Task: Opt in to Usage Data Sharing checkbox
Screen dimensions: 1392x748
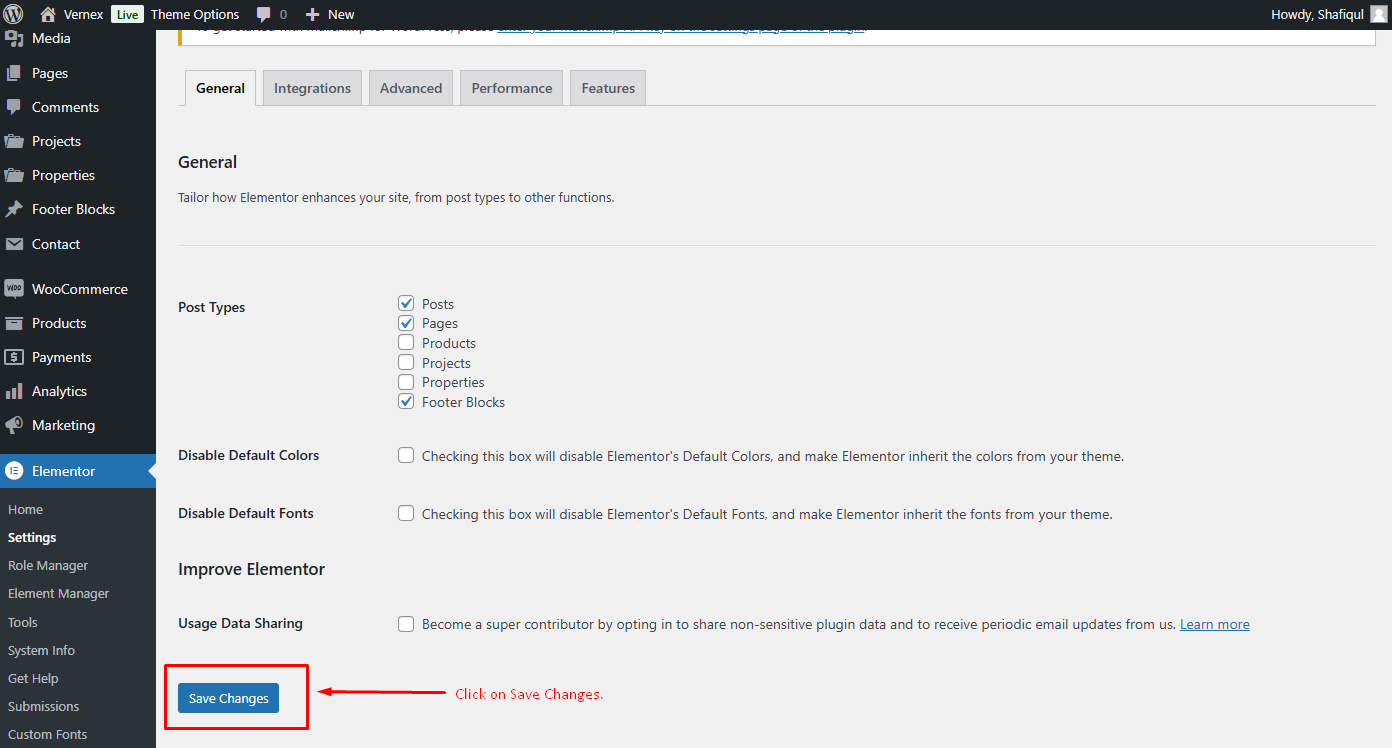Action: (406, 624)
